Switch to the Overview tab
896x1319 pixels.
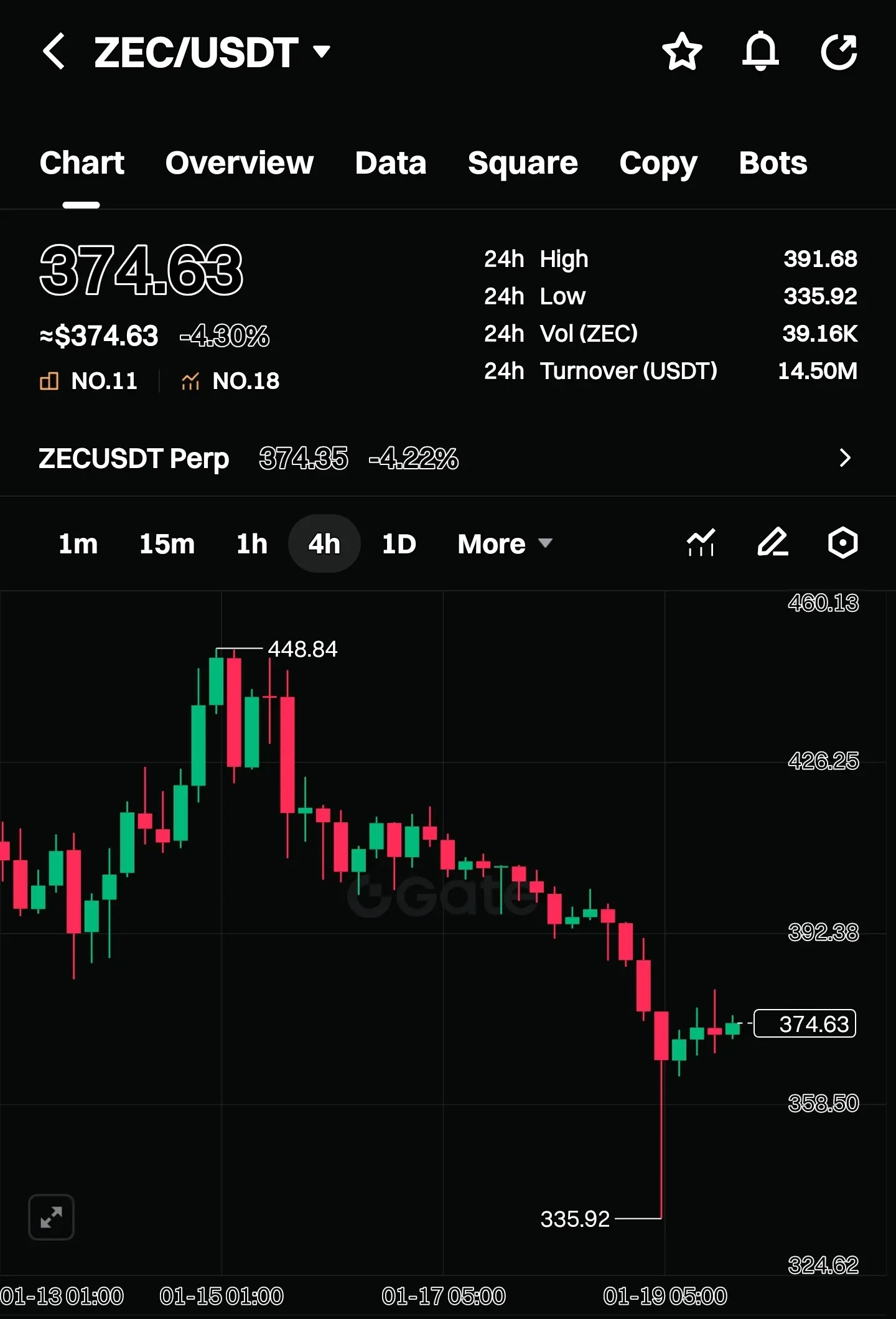(240, 163)
